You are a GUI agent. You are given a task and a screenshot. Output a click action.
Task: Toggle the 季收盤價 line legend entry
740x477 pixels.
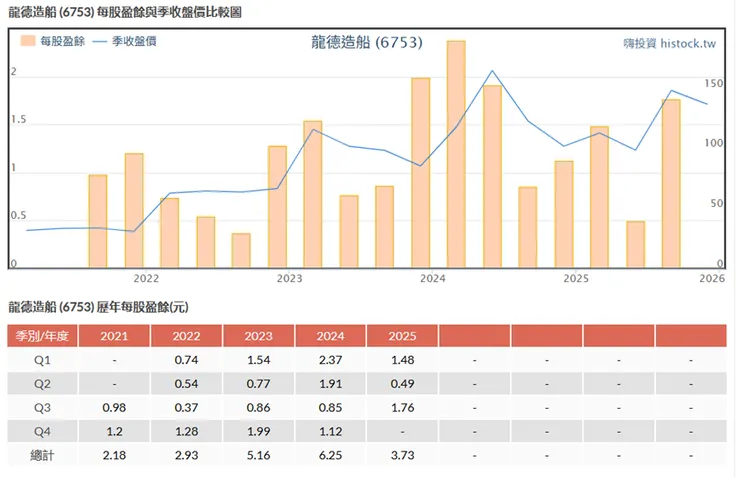click(125, 42)
